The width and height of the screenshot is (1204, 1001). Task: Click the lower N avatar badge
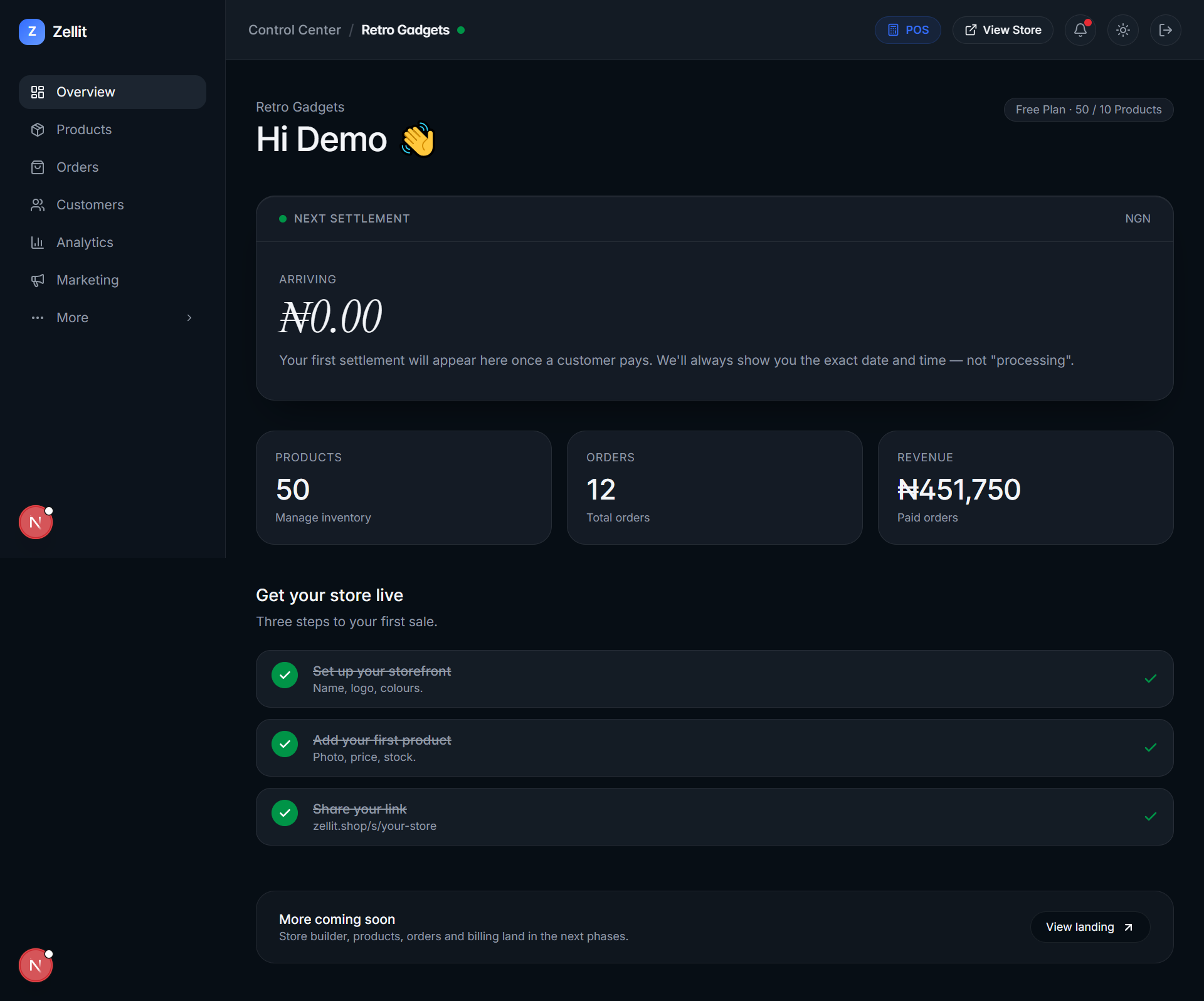tap(36, 965)
